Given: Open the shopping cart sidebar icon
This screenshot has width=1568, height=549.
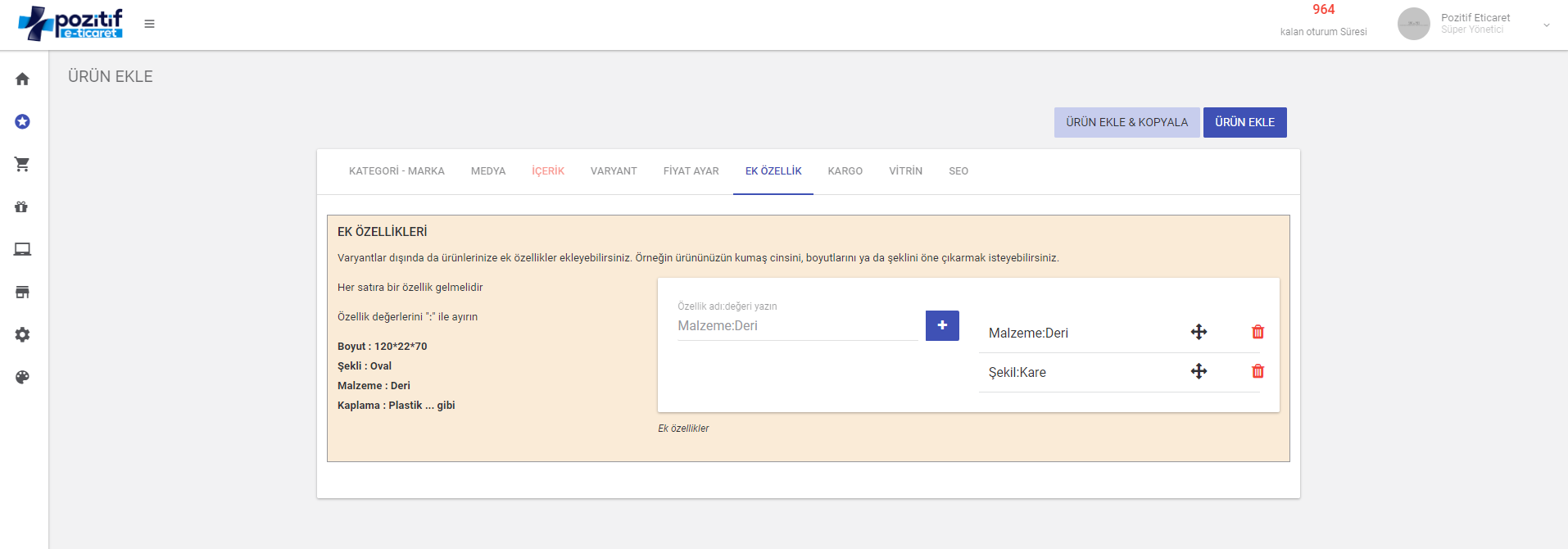Looking at the screenshot, I should pyautogui.click(x=22, y=165).
